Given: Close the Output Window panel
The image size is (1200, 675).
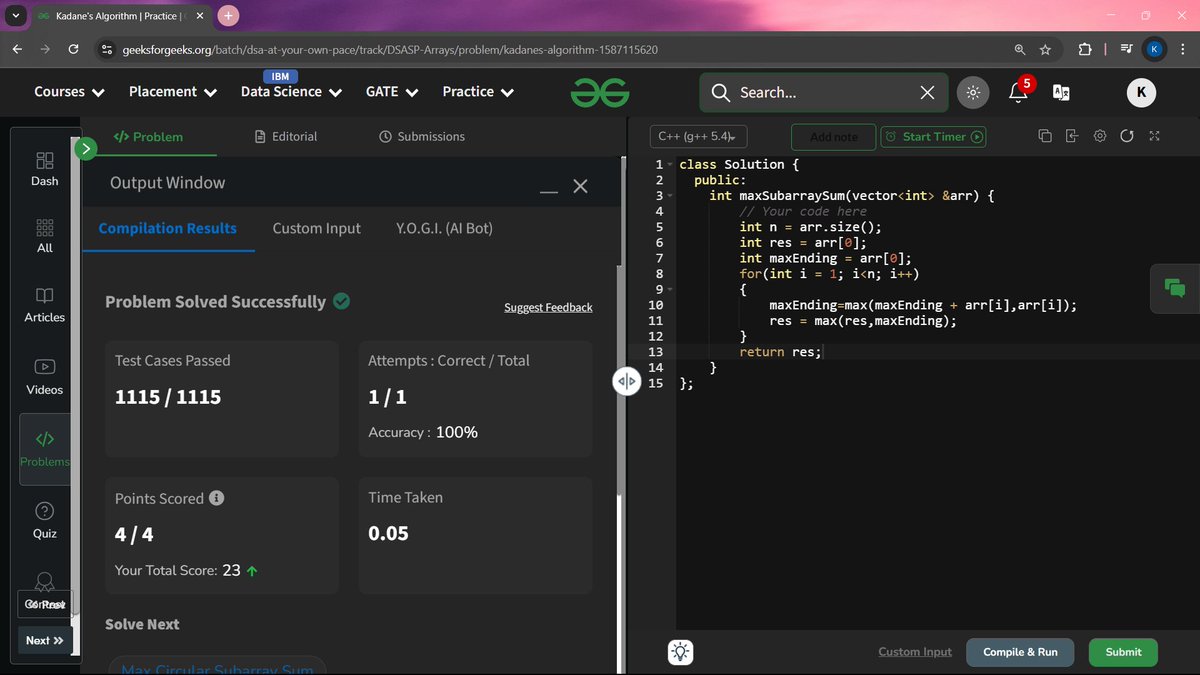Looking at the screenshot, I should pos(580,186).
